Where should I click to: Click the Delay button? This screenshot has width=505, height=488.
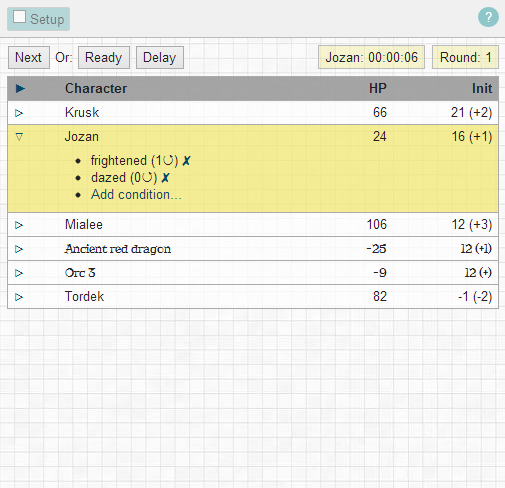point(160,57)
